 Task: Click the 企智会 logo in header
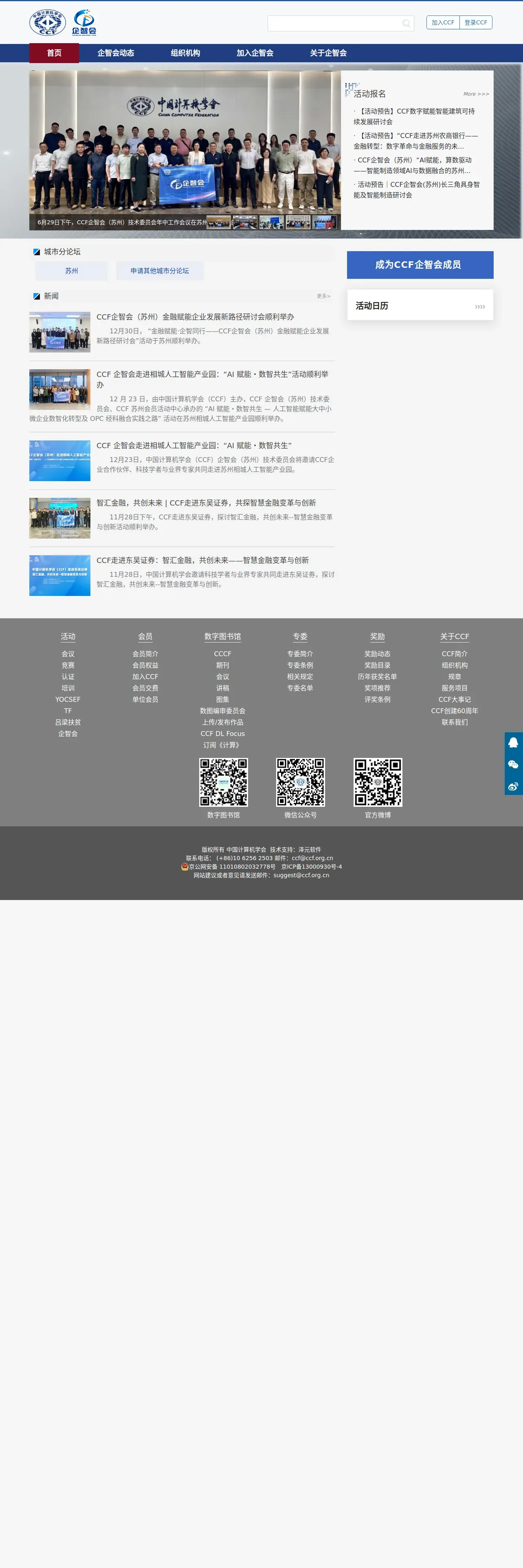pos(84,22)
